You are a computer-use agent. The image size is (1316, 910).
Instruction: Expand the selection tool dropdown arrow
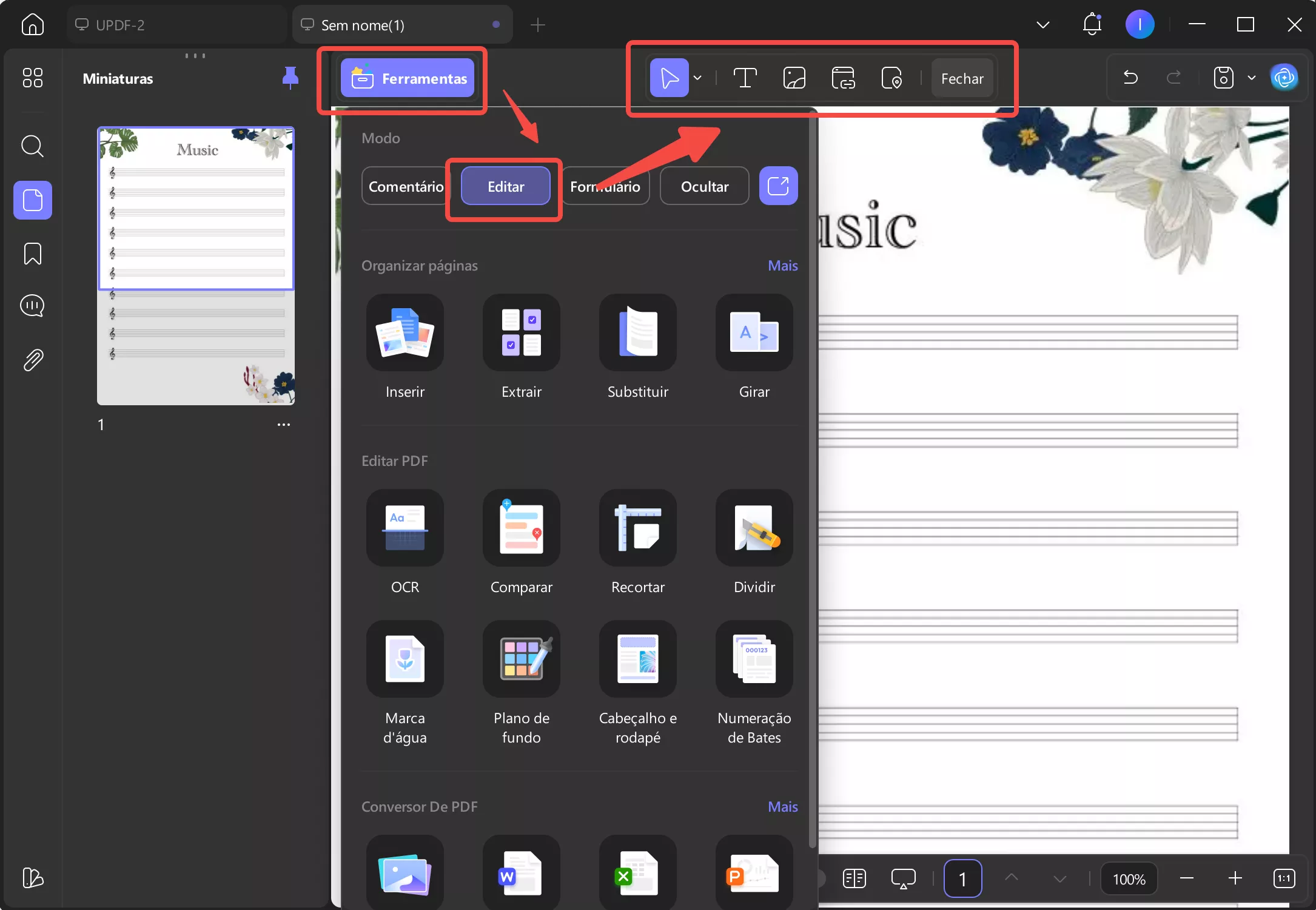697,78
